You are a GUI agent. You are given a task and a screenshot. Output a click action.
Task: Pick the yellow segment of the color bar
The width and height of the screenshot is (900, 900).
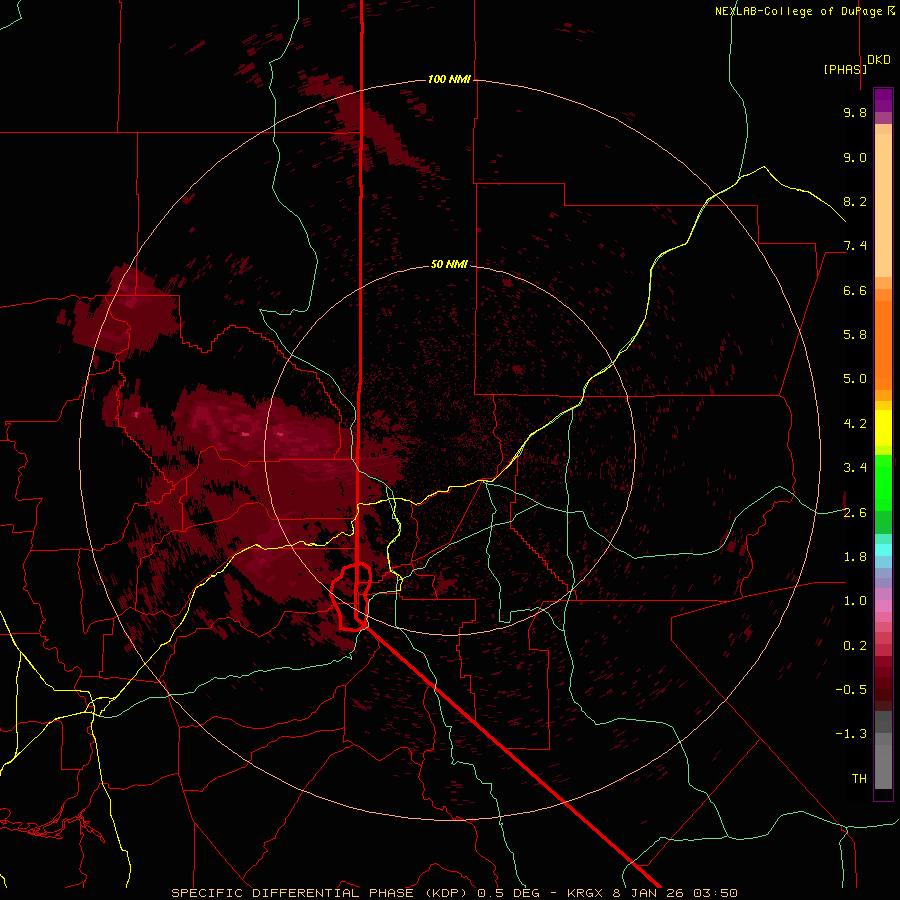point(883,428)
